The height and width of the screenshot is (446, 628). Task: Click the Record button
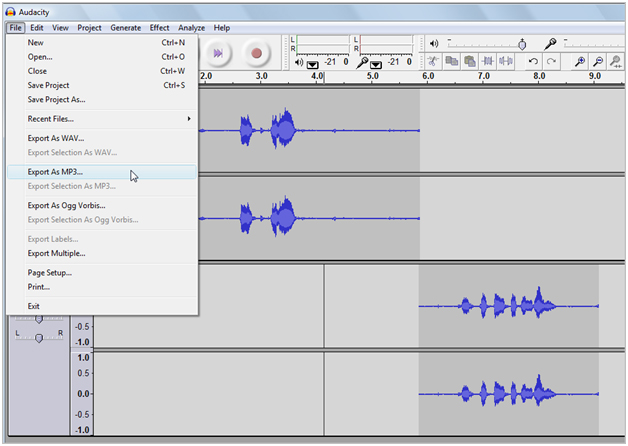click(x=256, y=53)
